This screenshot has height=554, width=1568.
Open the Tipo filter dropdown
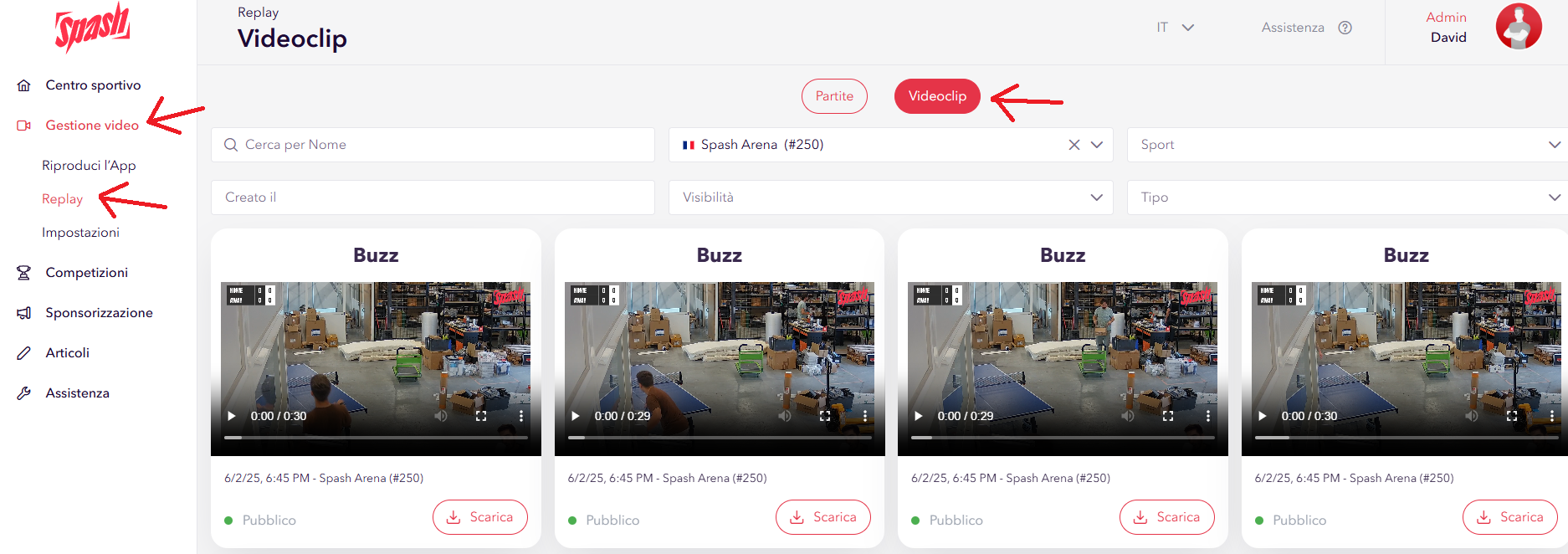coord(1347,197)
